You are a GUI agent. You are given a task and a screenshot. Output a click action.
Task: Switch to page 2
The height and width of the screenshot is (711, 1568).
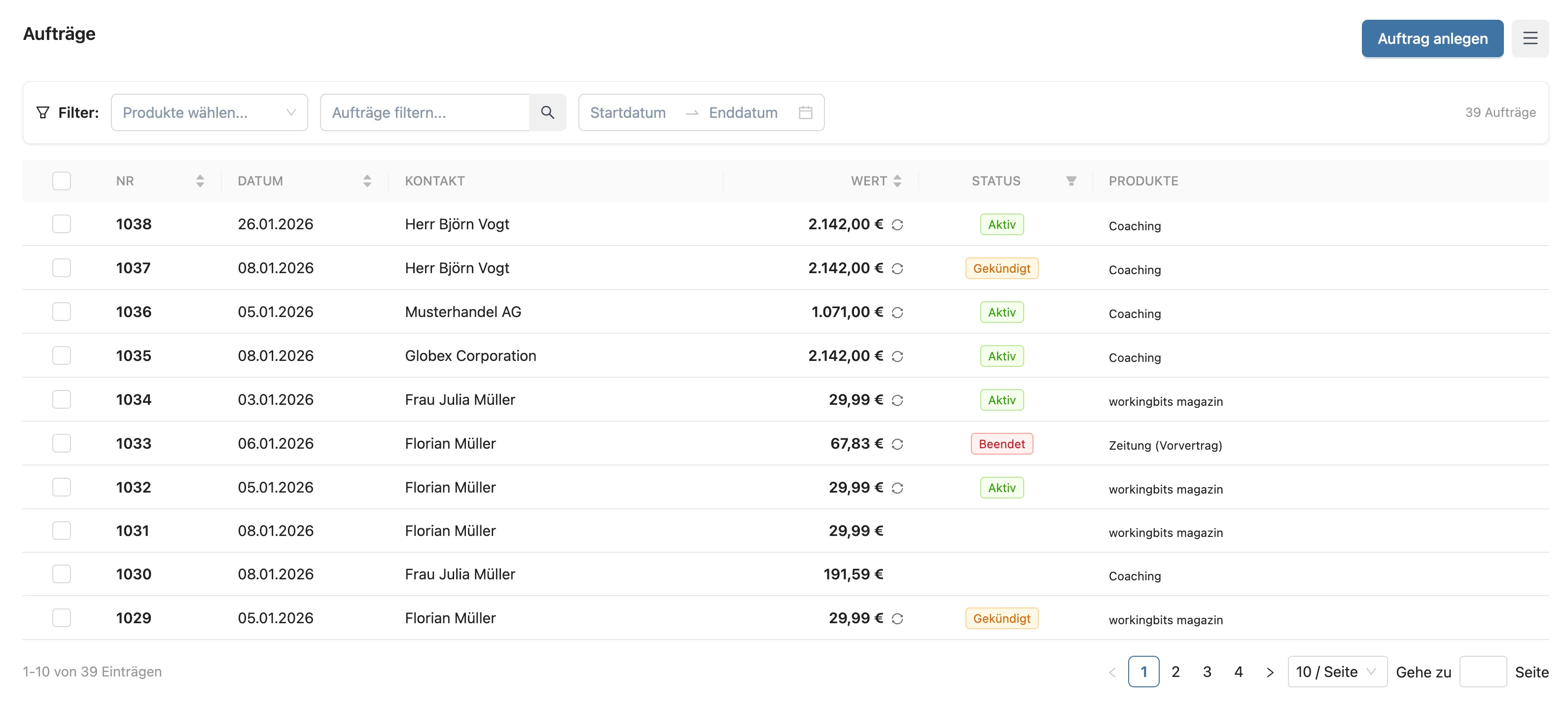[x=1175, y=672]
